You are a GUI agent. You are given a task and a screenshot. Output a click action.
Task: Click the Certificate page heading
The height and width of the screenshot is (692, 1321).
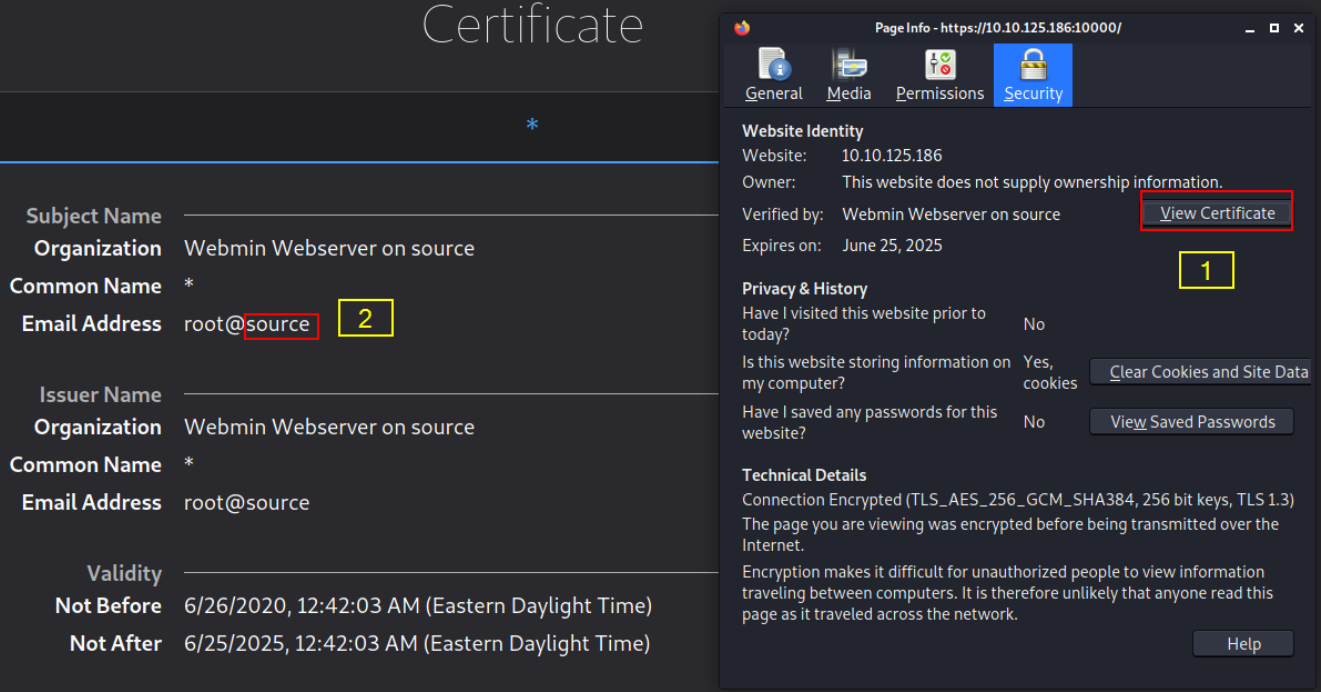[x=532, y=25]
